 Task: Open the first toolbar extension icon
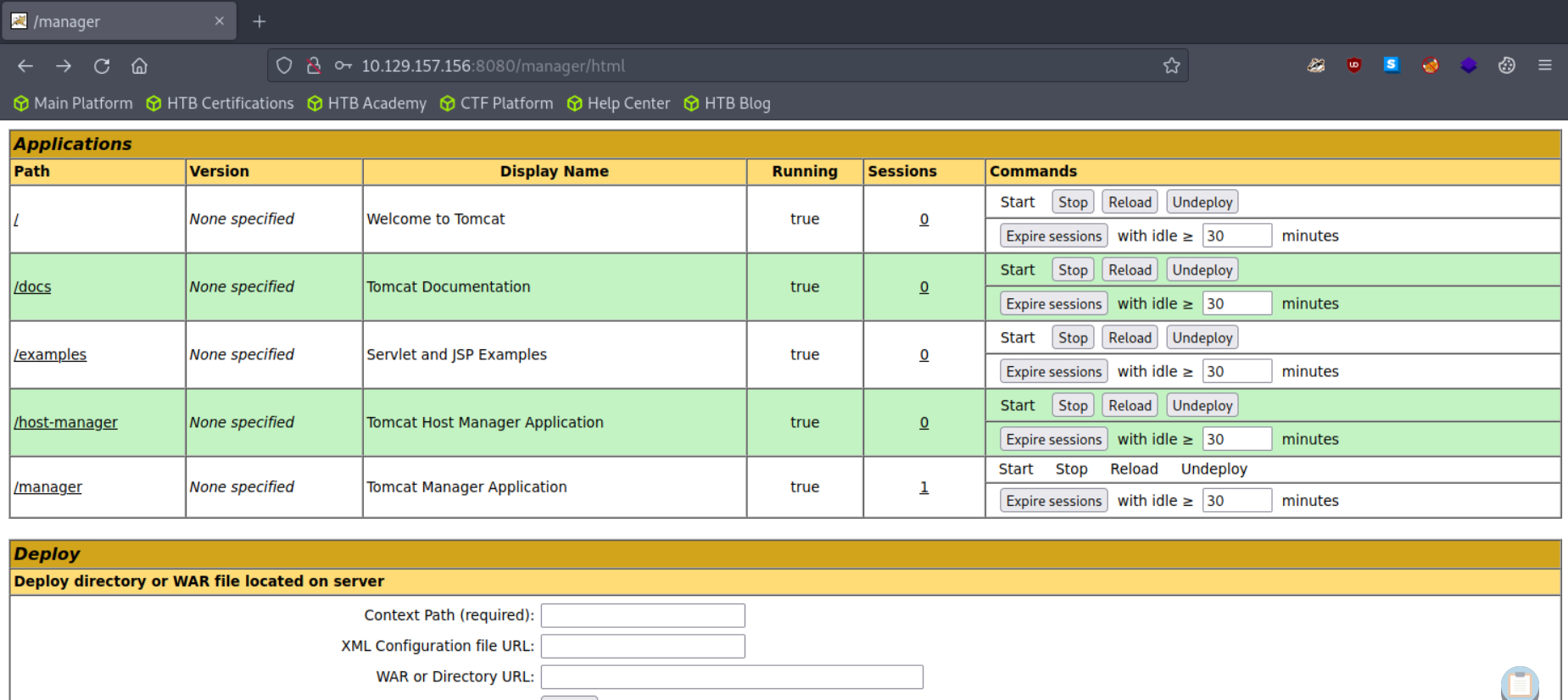[1316, 65]
